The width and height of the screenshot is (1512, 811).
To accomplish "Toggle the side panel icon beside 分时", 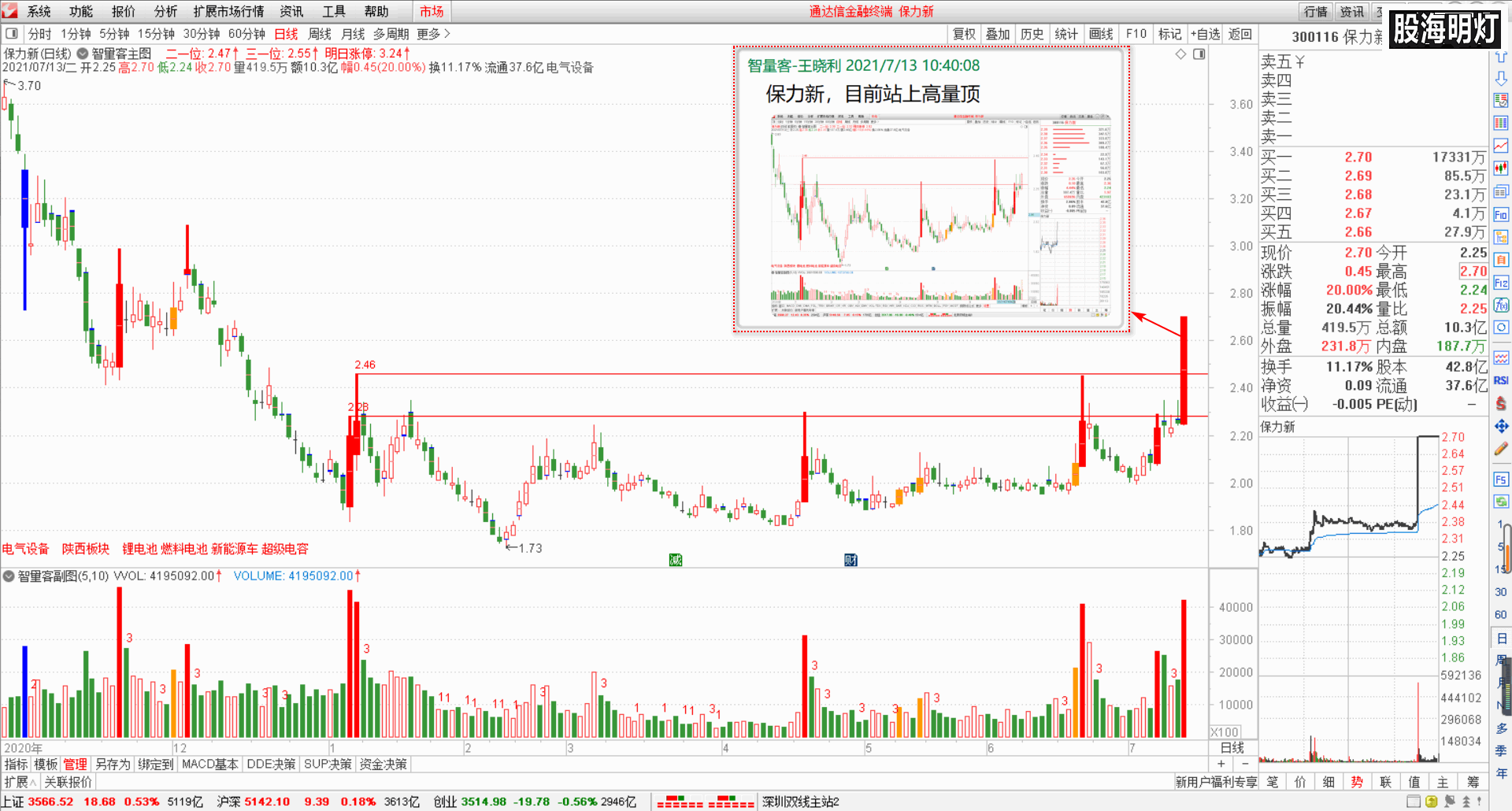I will 12,34.
